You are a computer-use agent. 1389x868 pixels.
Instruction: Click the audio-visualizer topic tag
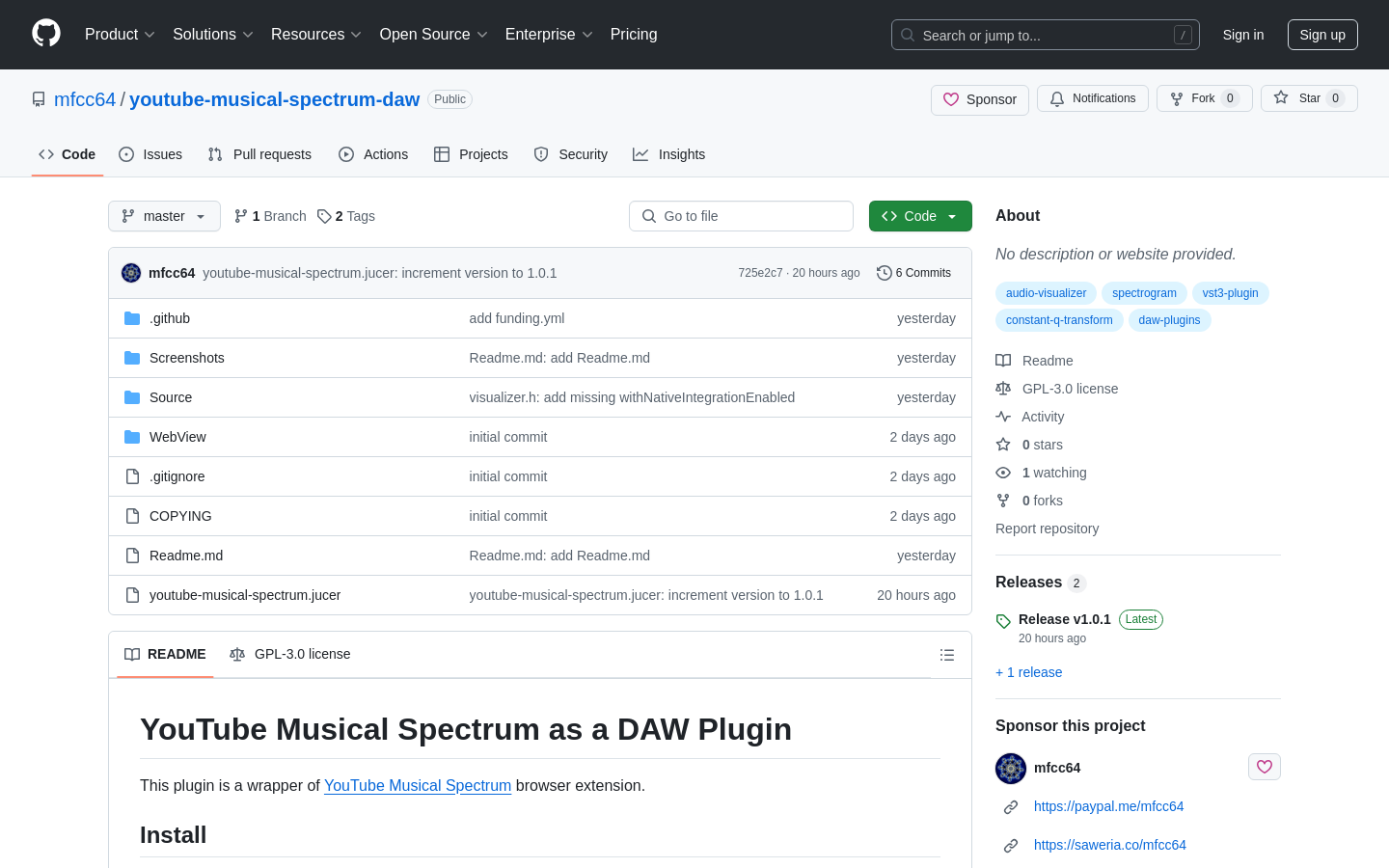click(x=1046, y=293)
